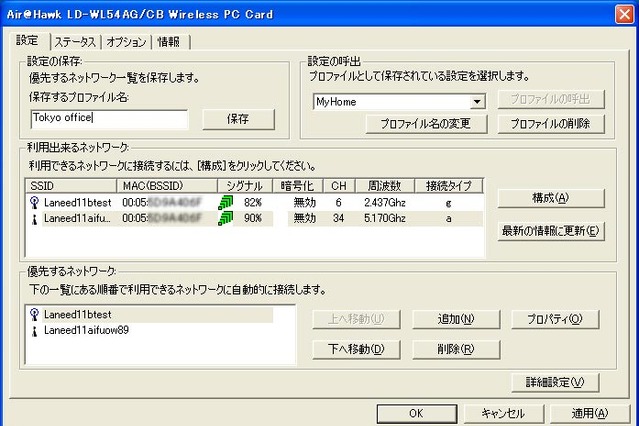This screenshot has width=639, height=426.
Task: Click the access point icon beside Laneed11btest in available networks
Action: coord(35,202)
